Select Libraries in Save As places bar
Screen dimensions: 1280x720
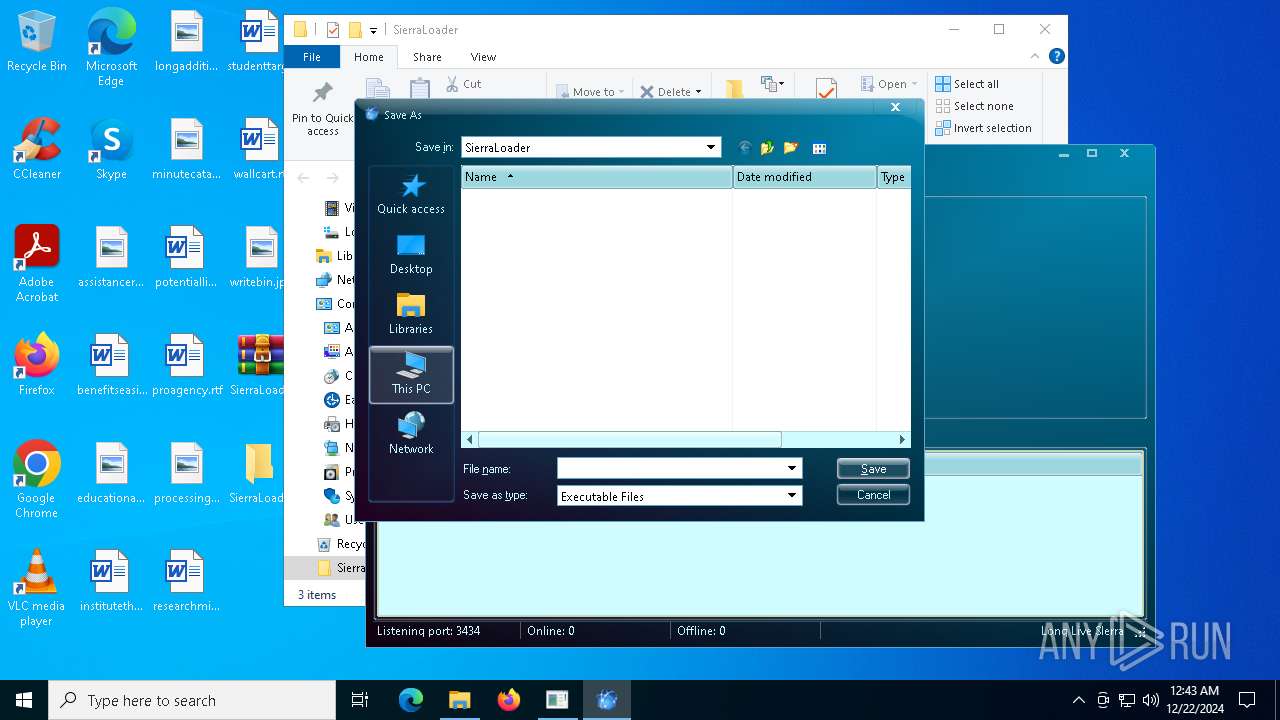point(411,314)
